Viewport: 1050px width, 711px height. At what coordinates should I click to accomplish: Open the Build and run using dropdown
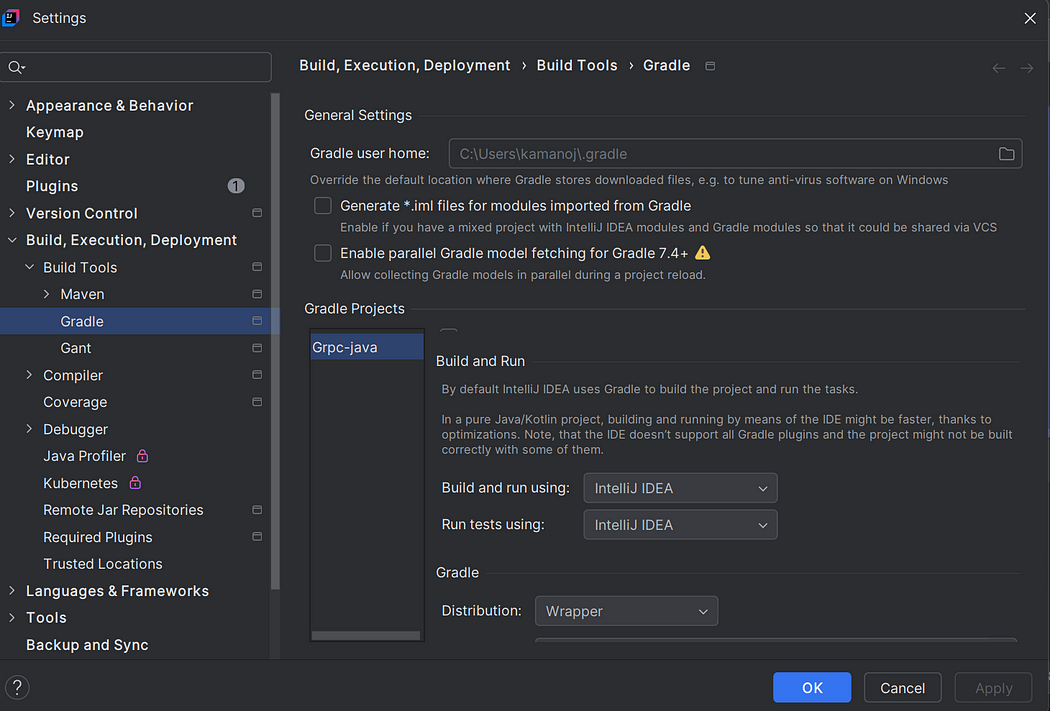[680, 488]
